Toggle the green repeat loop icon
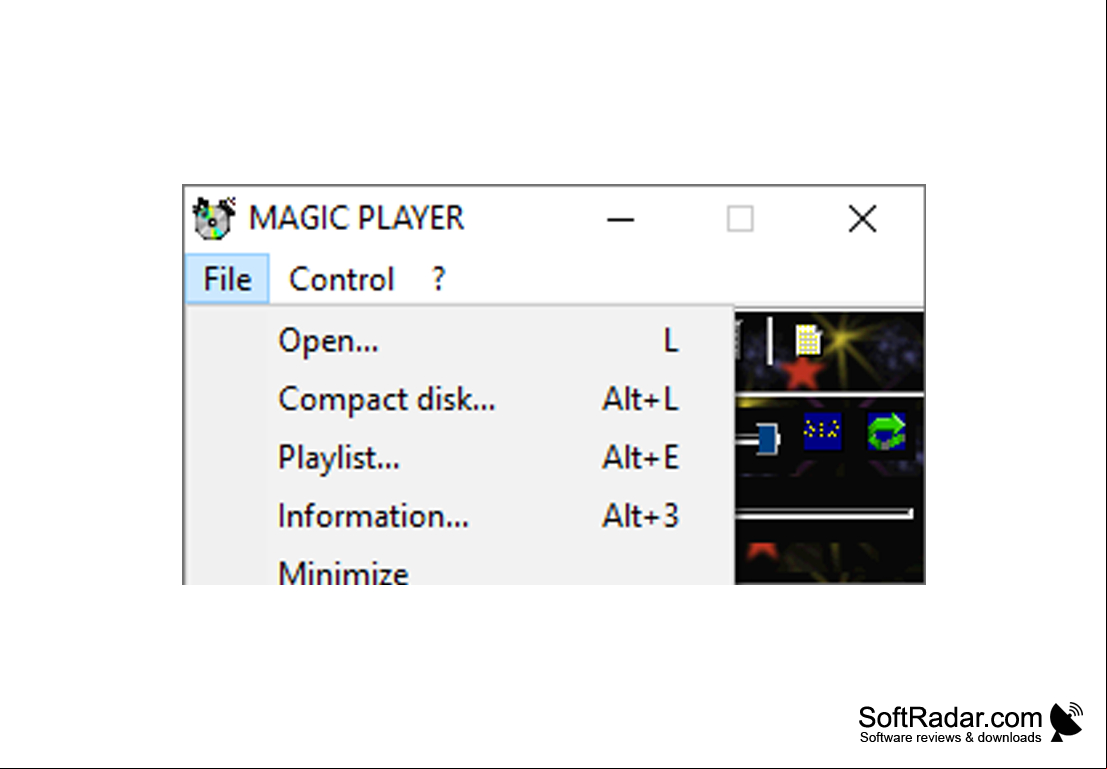This screenshot has width=1107, height=769. (x=886, y=431)
